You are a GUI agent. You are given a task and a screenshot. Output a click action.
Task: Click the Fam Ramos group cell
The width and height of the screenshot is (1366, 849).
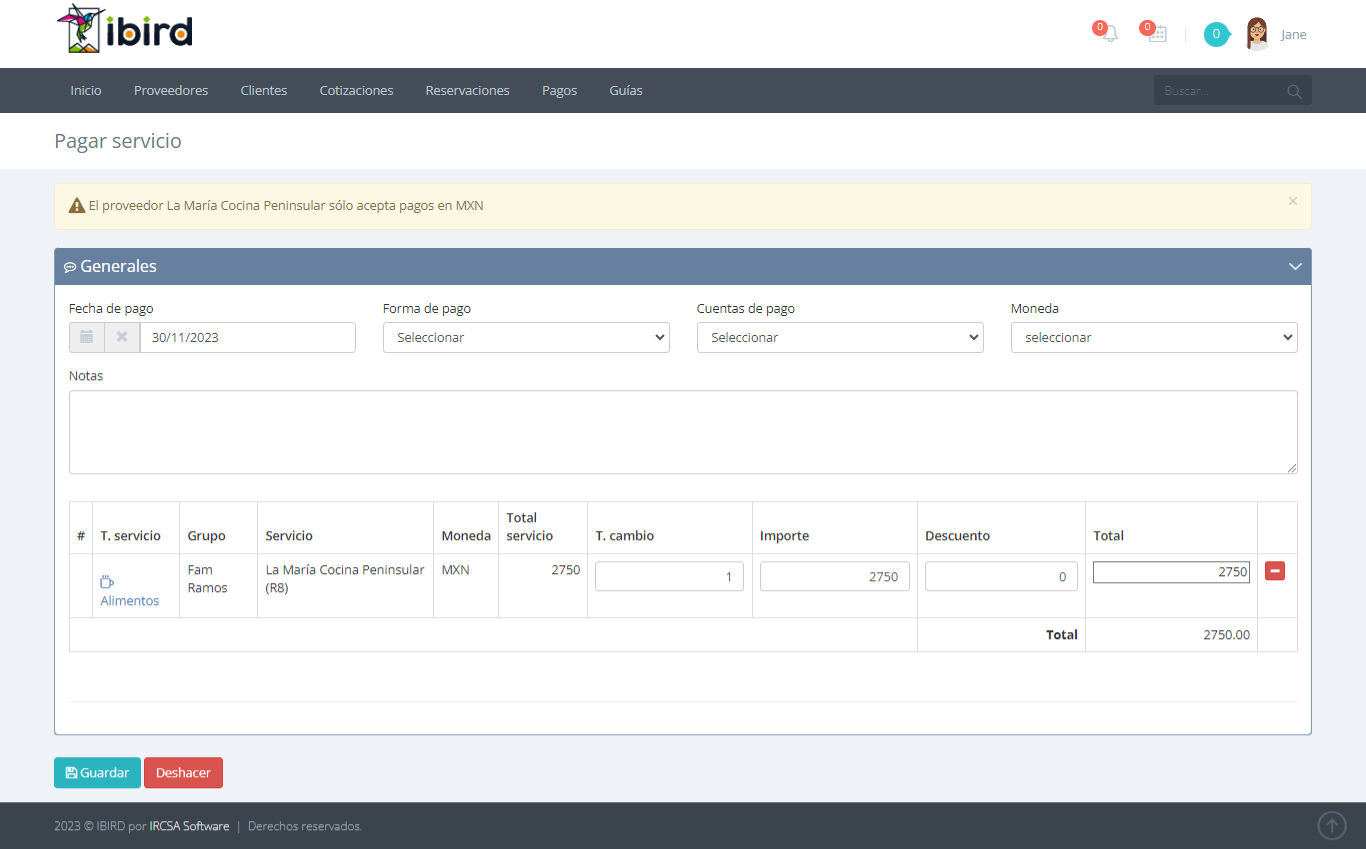pos(218,586)
